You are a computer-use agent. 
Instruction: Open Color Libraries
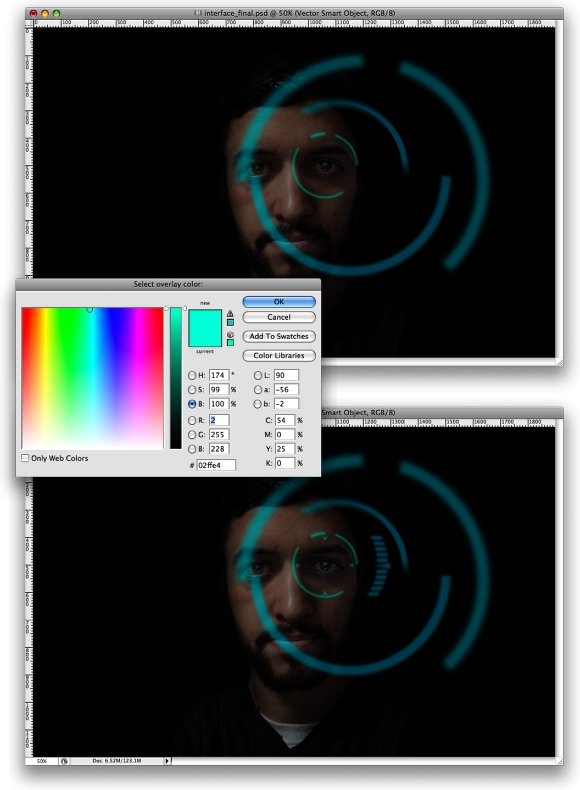click(279, 355)
